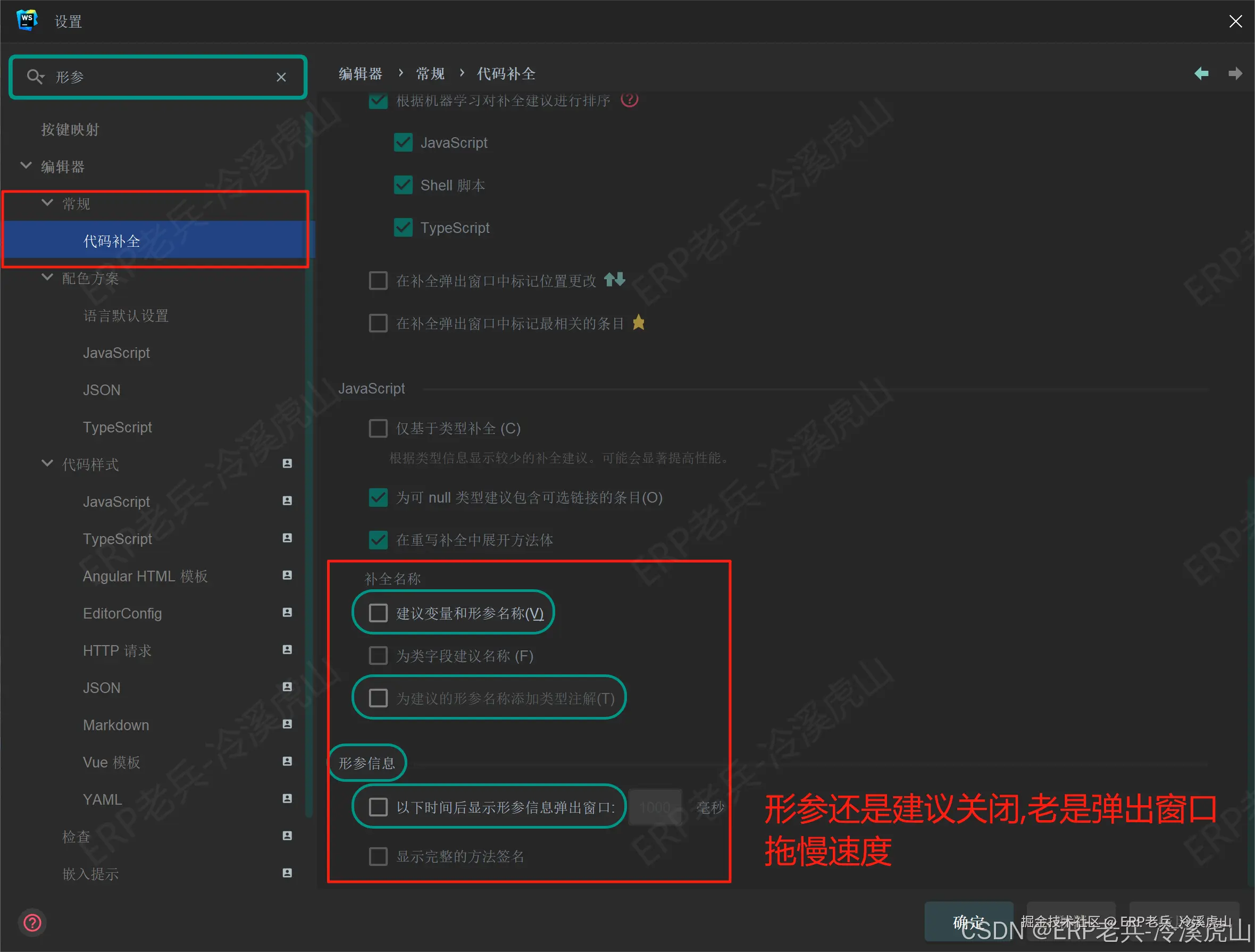Click the milliseconds value input next to 形参信息弹出窗口
Image resolution: width=1255 pixels, height=952 pixels.
[655, 806]
